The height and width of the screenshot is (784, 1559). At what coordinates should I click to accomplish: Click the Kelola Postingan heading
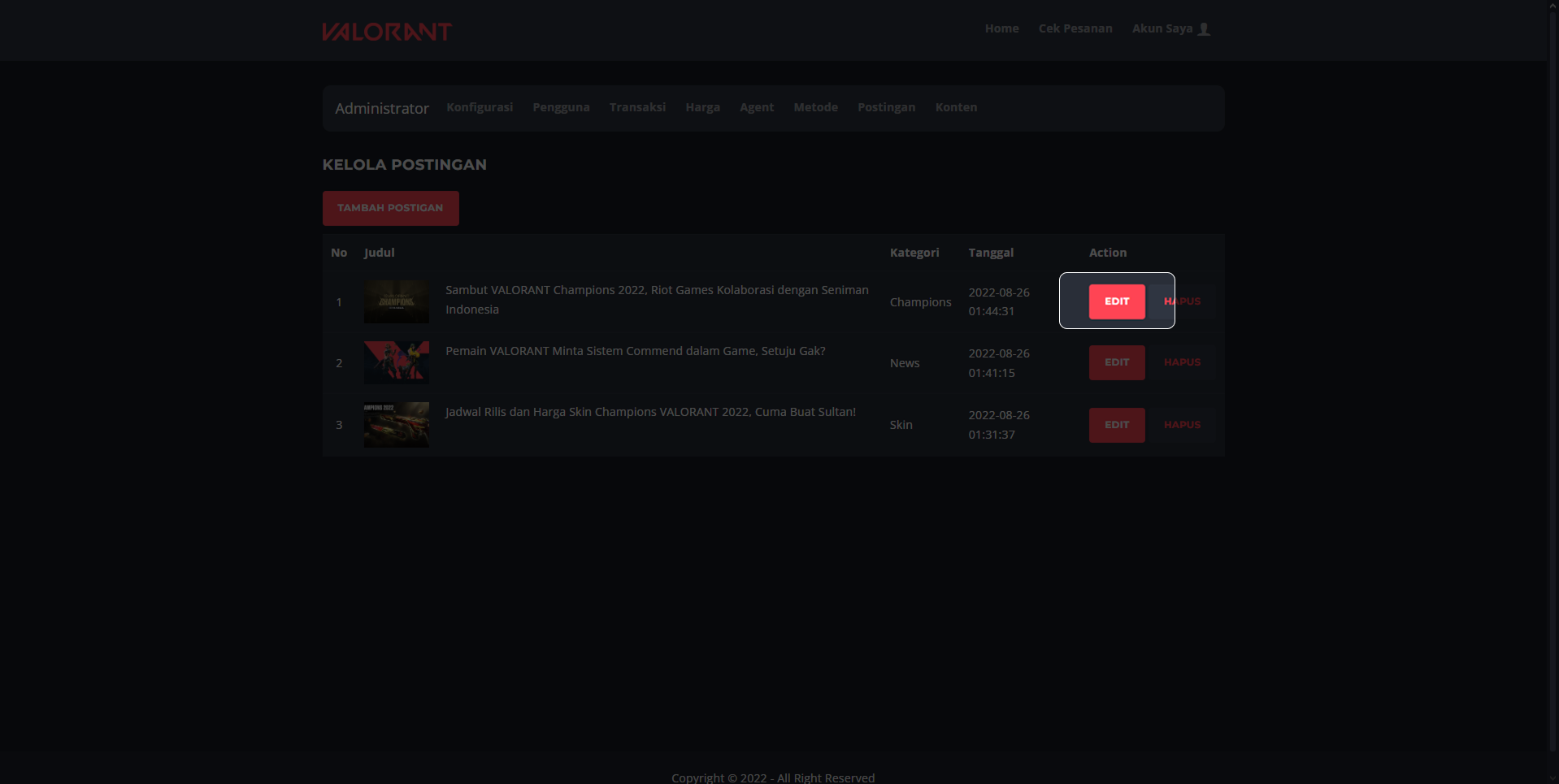coord(405,165)
